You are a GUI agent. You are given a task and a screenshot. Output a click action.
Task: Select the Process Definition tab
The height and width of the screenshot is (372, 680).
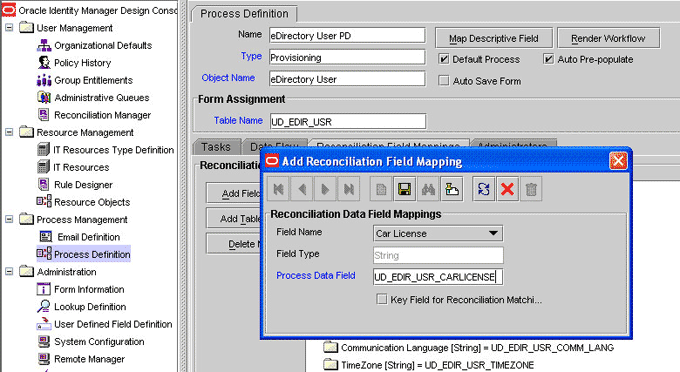pos(244,14)
